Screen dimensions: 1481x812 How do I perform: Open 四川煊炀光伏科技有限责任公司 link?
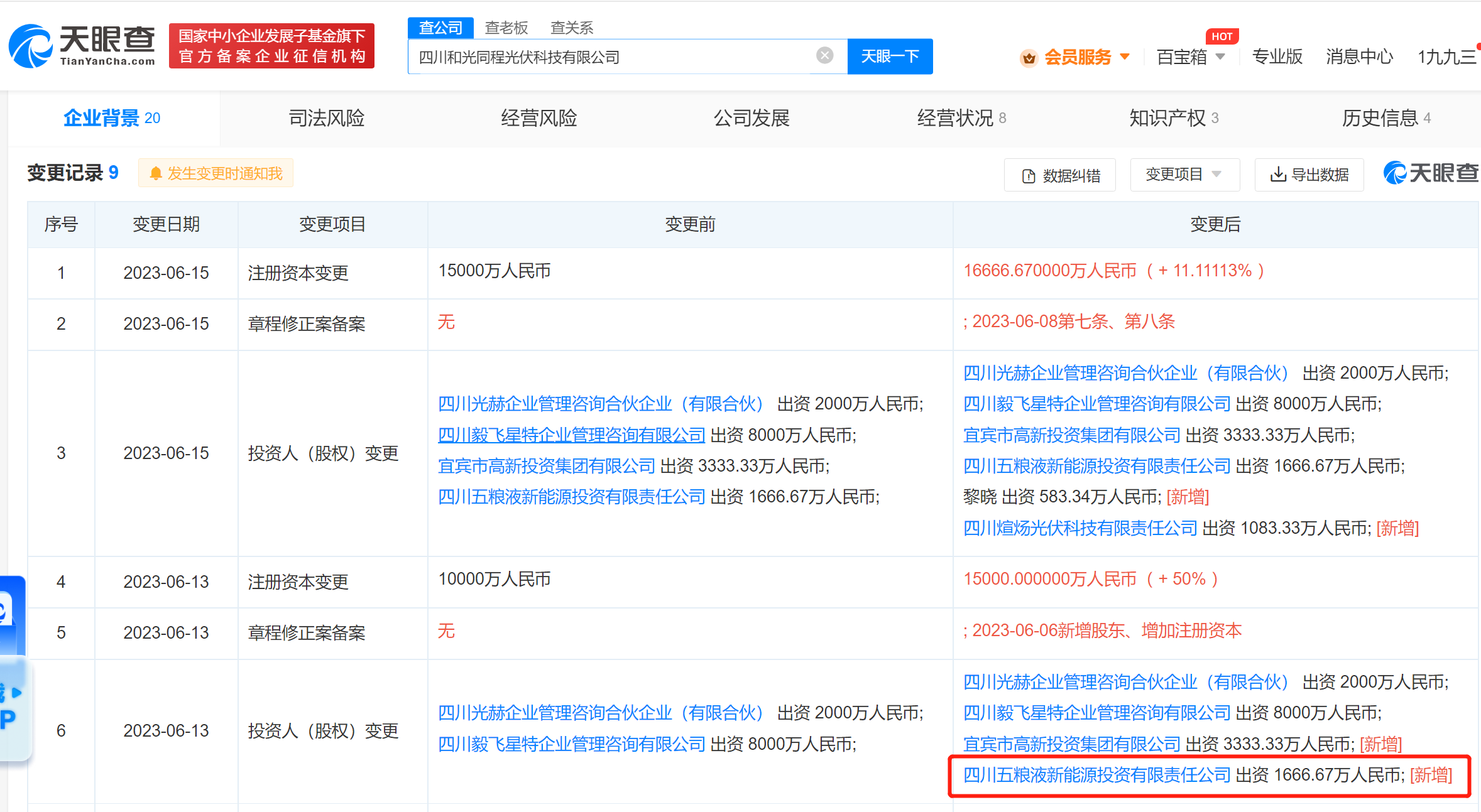(1080, 528)
